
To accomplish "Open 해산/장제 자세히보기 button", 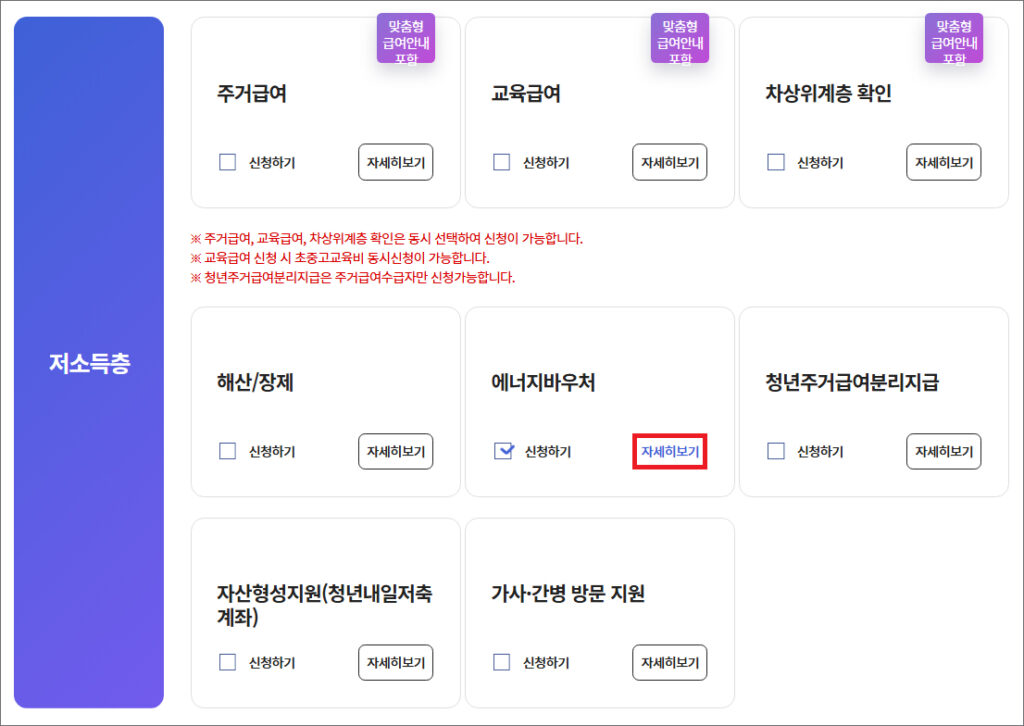I will click(x=395, y=451).
